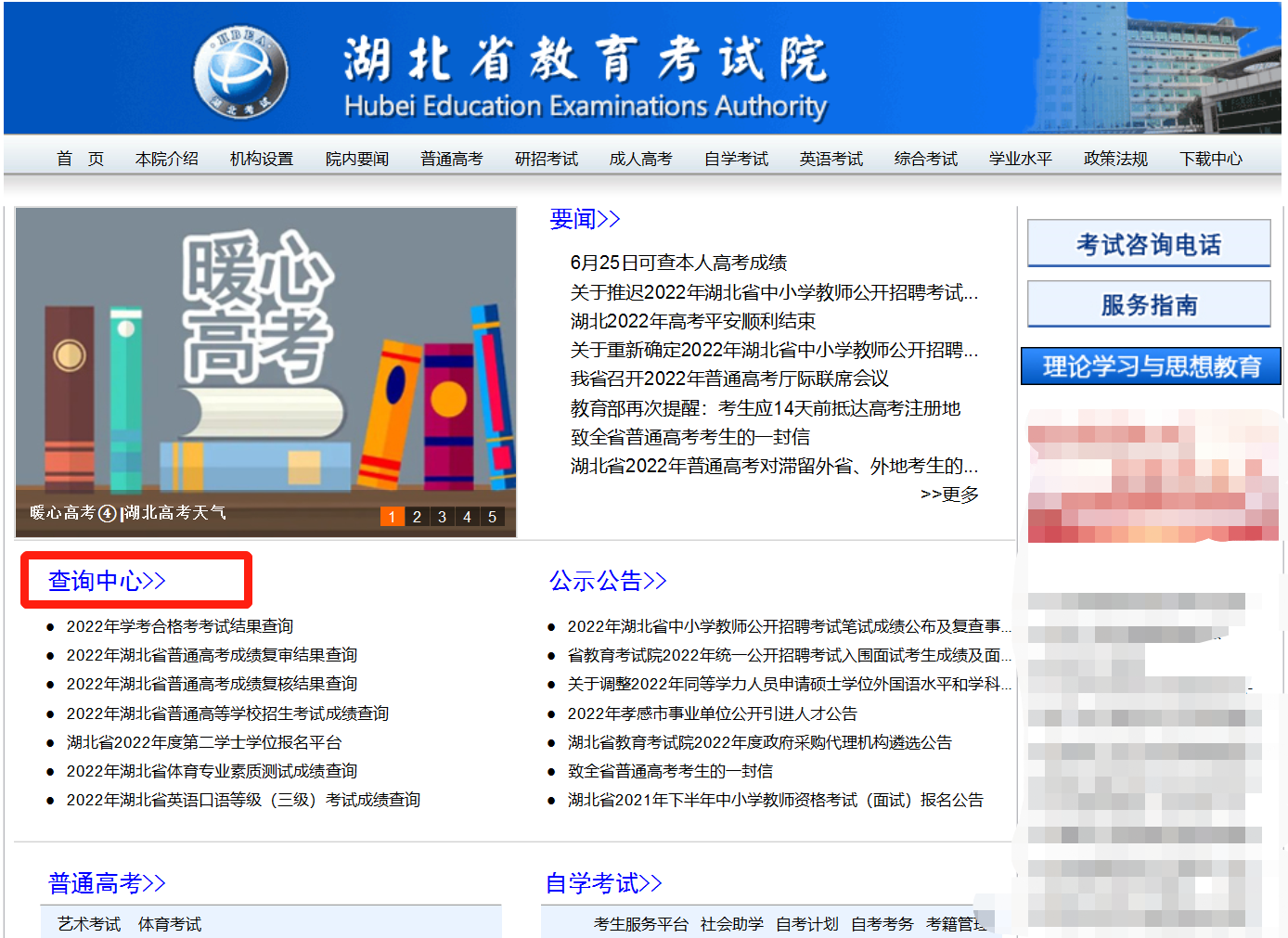Select the 艺术考试 tab

pos(89,924)
